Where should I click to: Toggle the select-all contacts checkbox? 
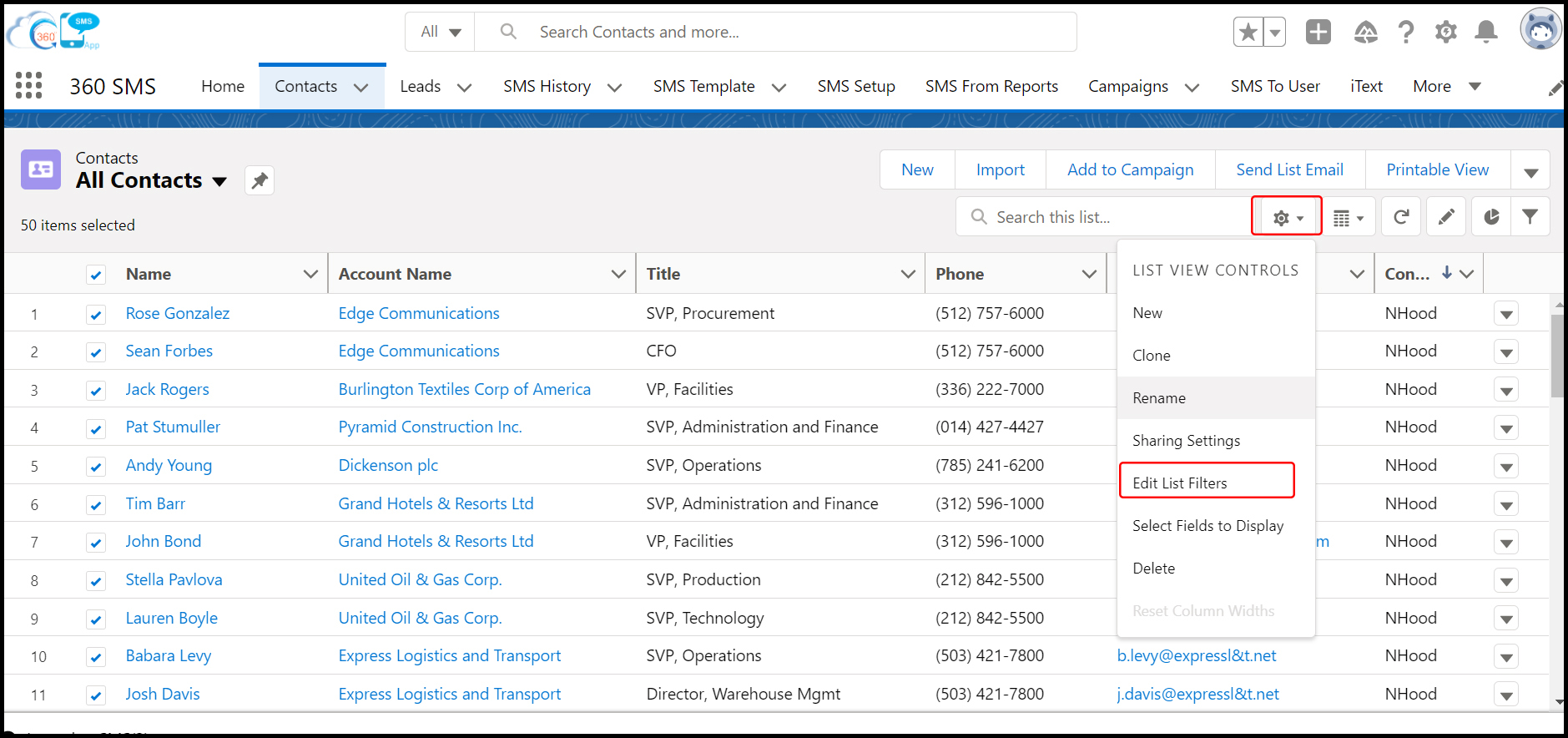pyautogui.click(x=96, y=275)
